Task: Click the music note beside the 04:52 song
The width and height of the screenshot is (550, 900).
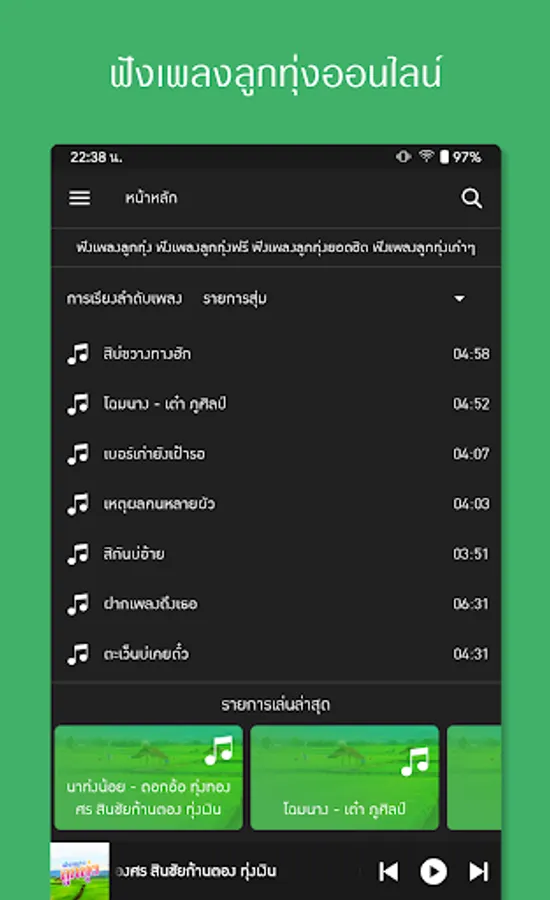Action: coord(78,404)
